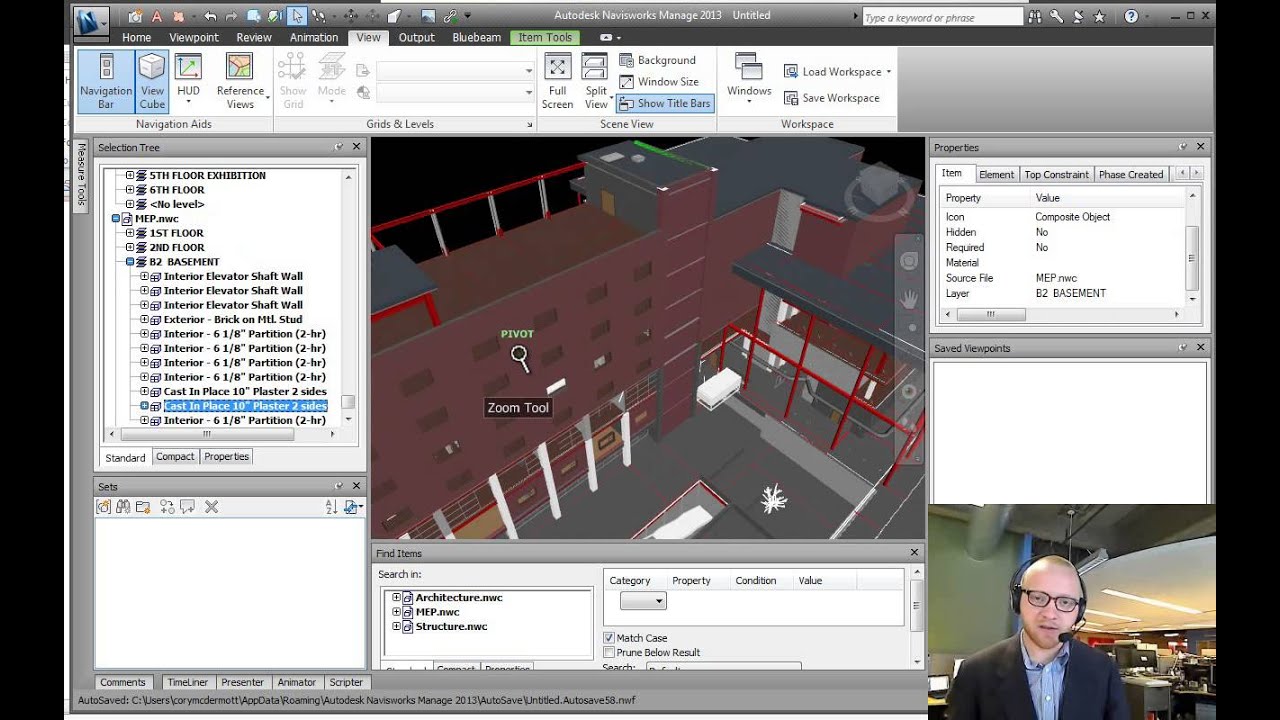Expand the 2ND FLOOR tree node
This screenshot has height=720, width=1280.
point(129,247)
